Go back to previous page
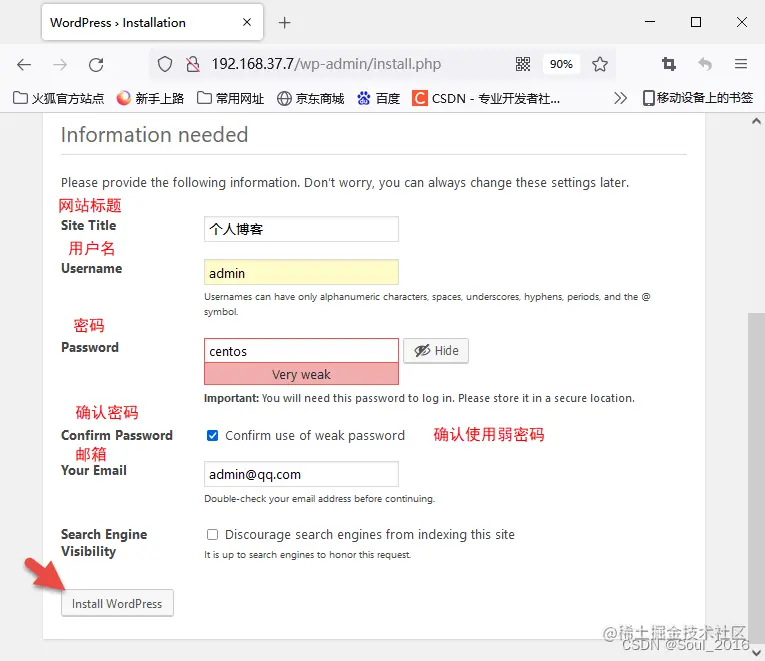 pyautogui.click(x=23, y=64)
